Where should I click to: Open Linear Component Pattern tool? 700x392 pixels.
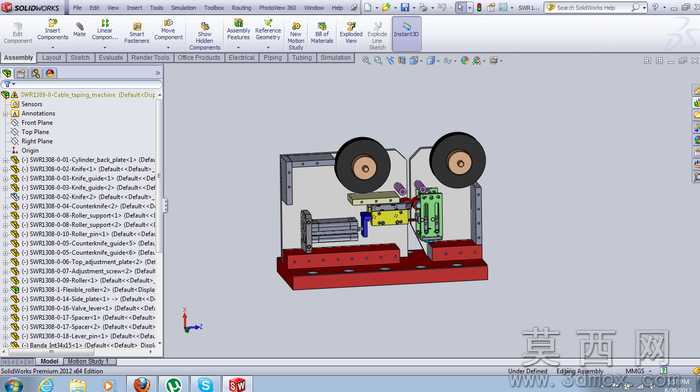coord(104,30)
